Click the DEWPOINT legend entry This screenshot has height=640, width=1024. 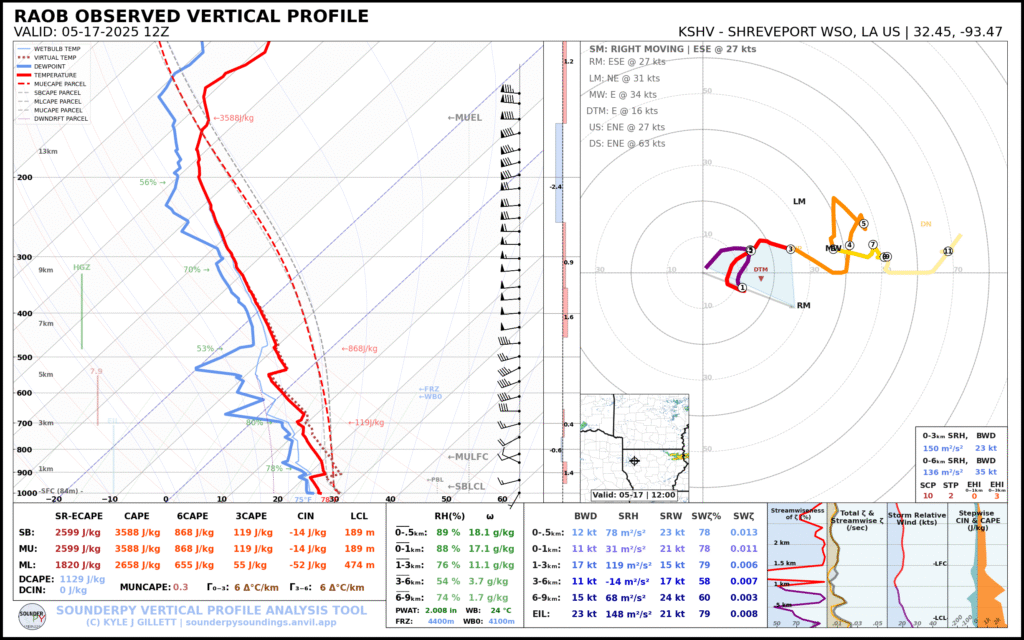point(56,66)
